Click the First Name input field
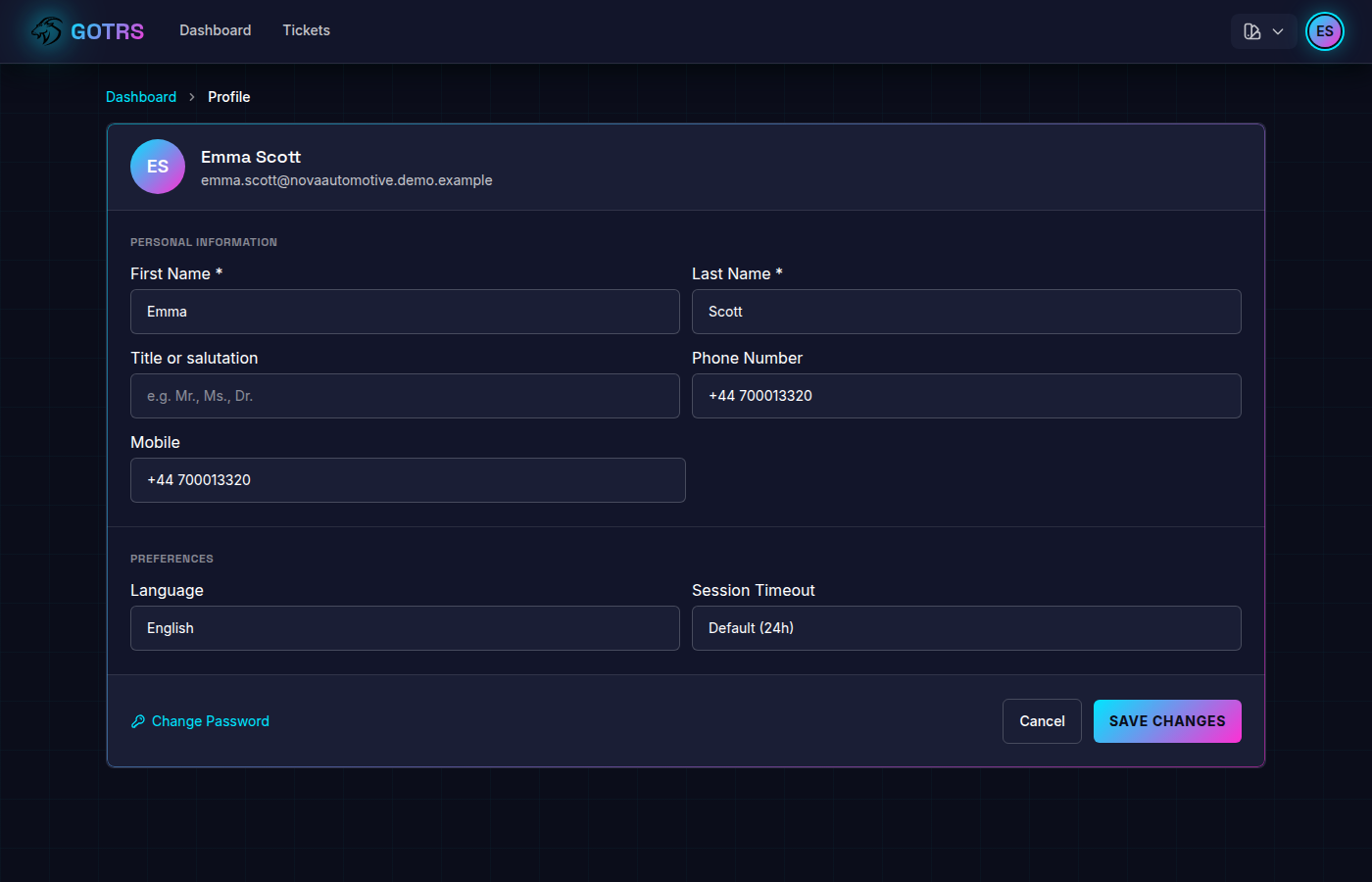Image resolution: width=1372 pixels, height=882 pixels. coord(405,311)
